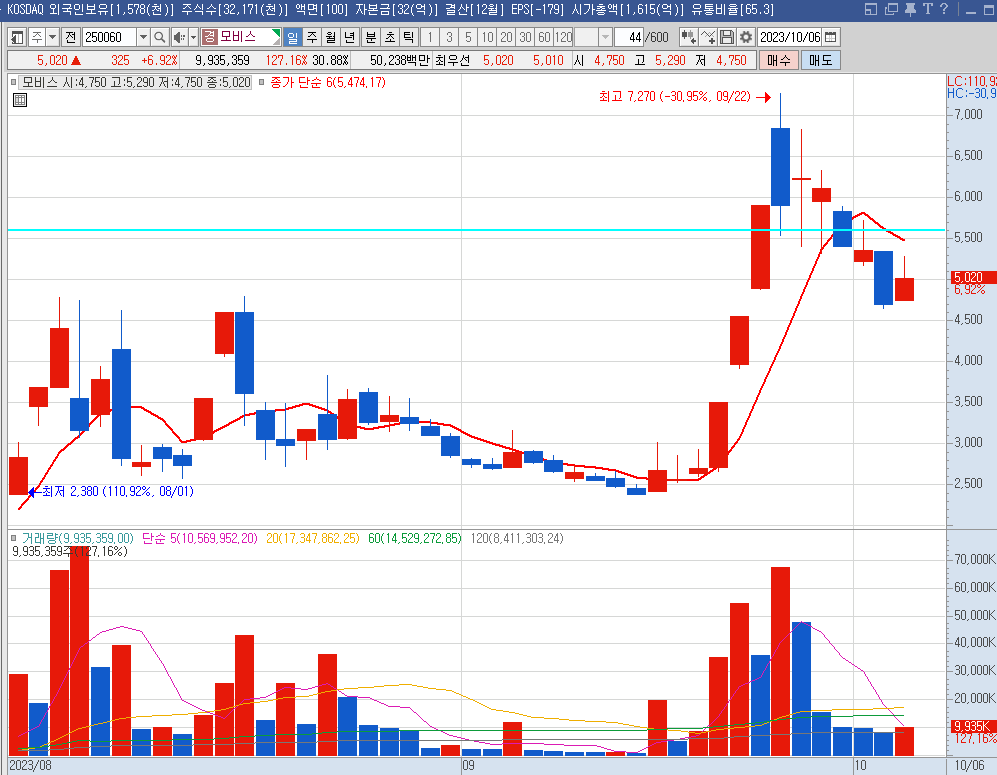Click the small square marker beside 모비스 legend
The image size is (997, 775).
pos(13,82)
